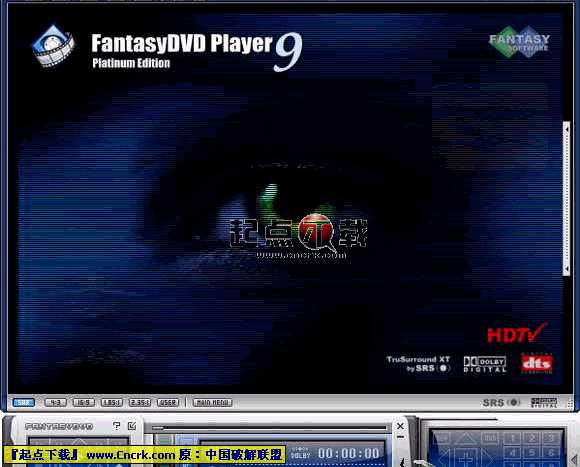Navigate up on DVD remote pad
The width and height of the screenshot is (580, 467).
point(466,438)
